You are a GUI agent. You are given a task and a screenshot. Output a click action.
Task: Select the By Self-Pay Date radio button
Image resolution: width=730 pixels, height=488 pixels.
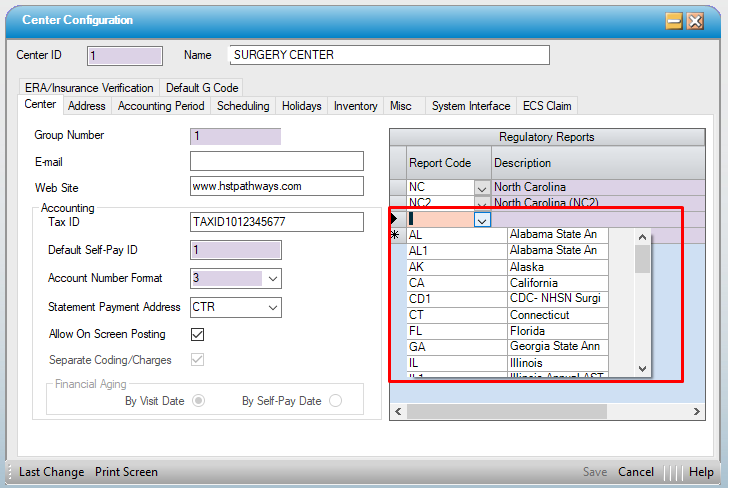point(335,400)
